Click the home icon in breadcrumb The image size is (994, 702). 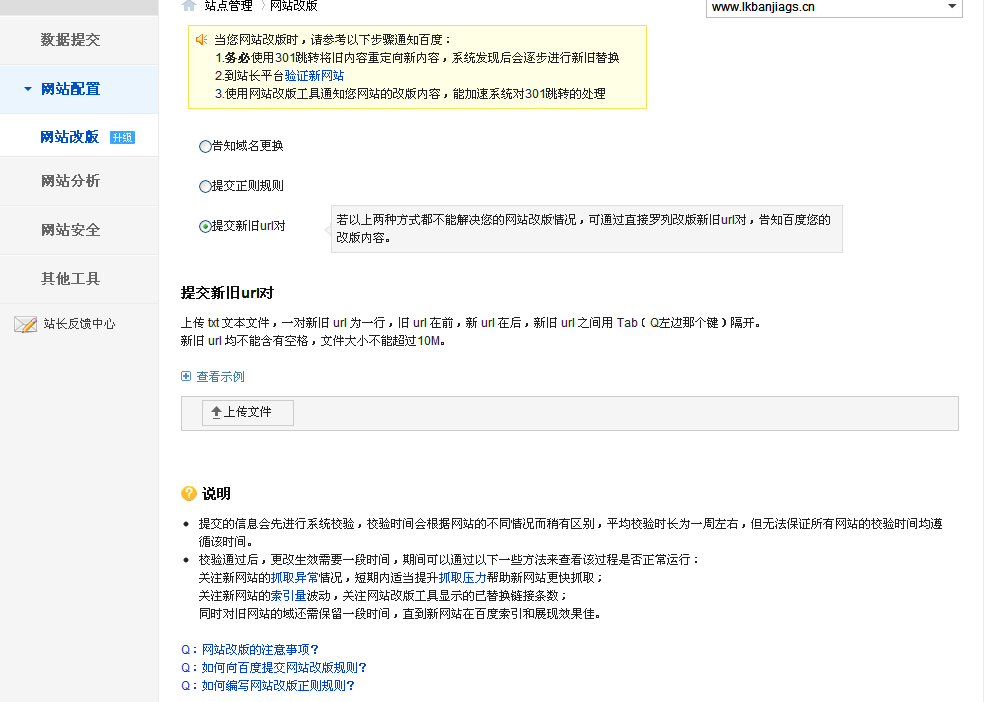[188, 6]
